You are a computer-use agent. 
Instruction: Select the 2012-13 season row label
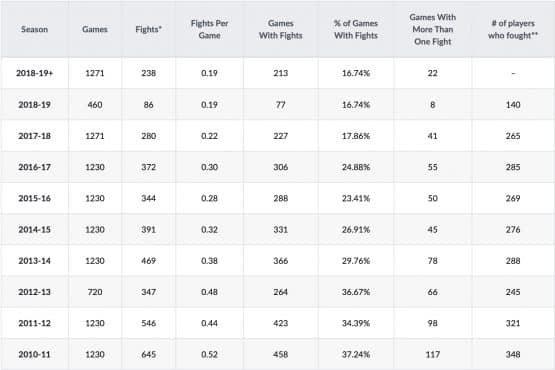pos(34,292)
